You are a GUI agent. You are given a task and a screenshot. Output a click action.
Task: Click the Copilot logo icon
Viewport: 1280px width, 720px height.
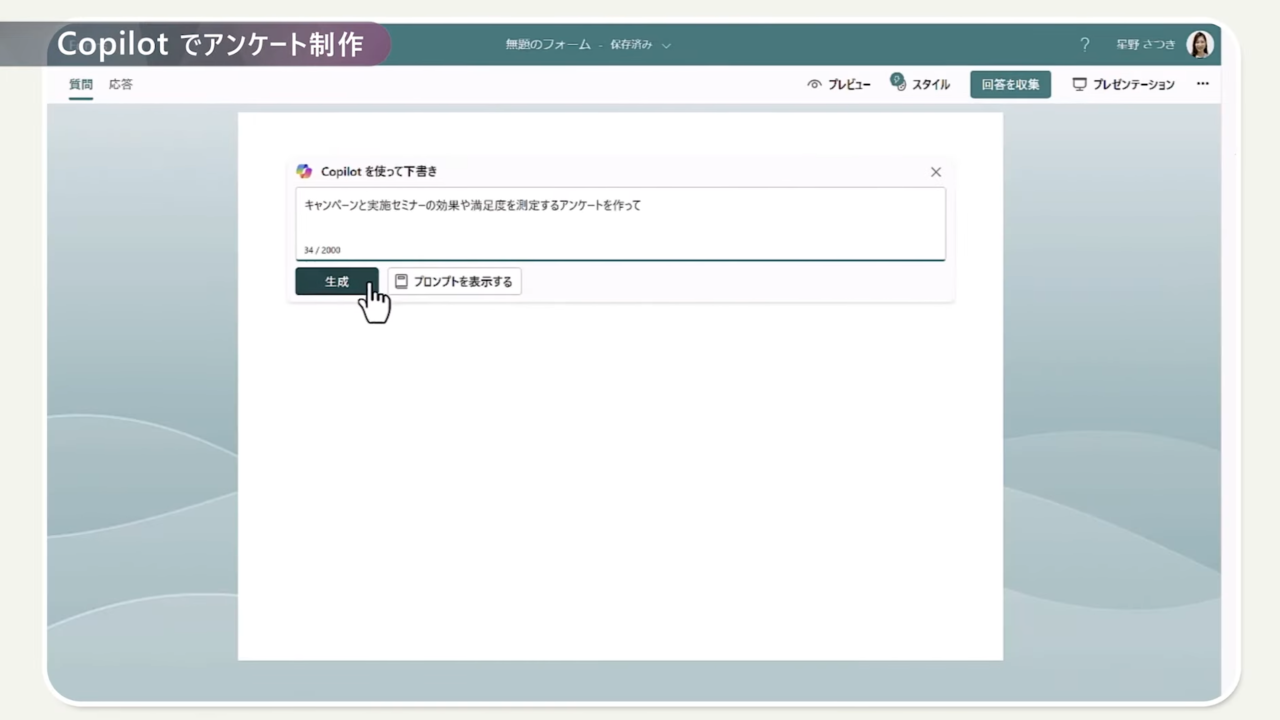click(x=304, y=172)
